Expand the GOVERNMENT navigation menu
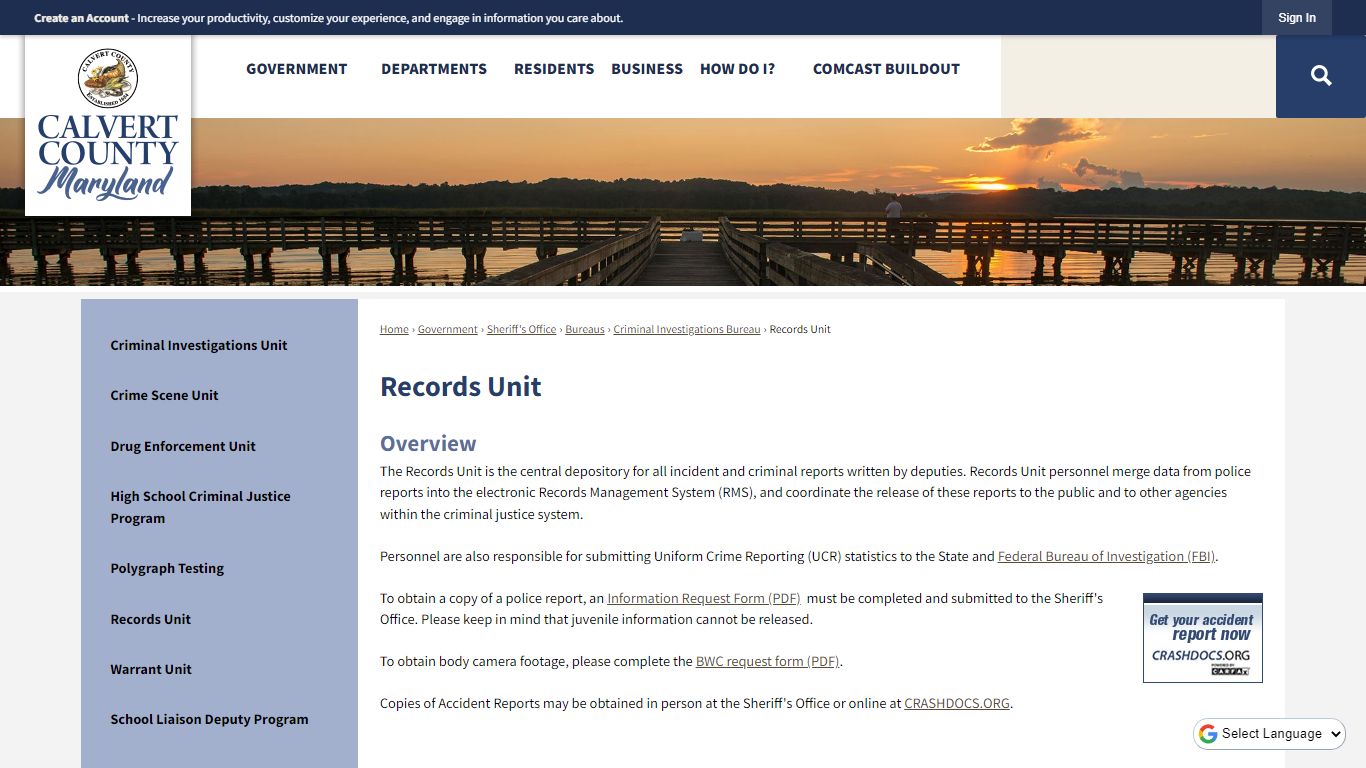This screenshot has height=768, width=1366. coord(297,69)
